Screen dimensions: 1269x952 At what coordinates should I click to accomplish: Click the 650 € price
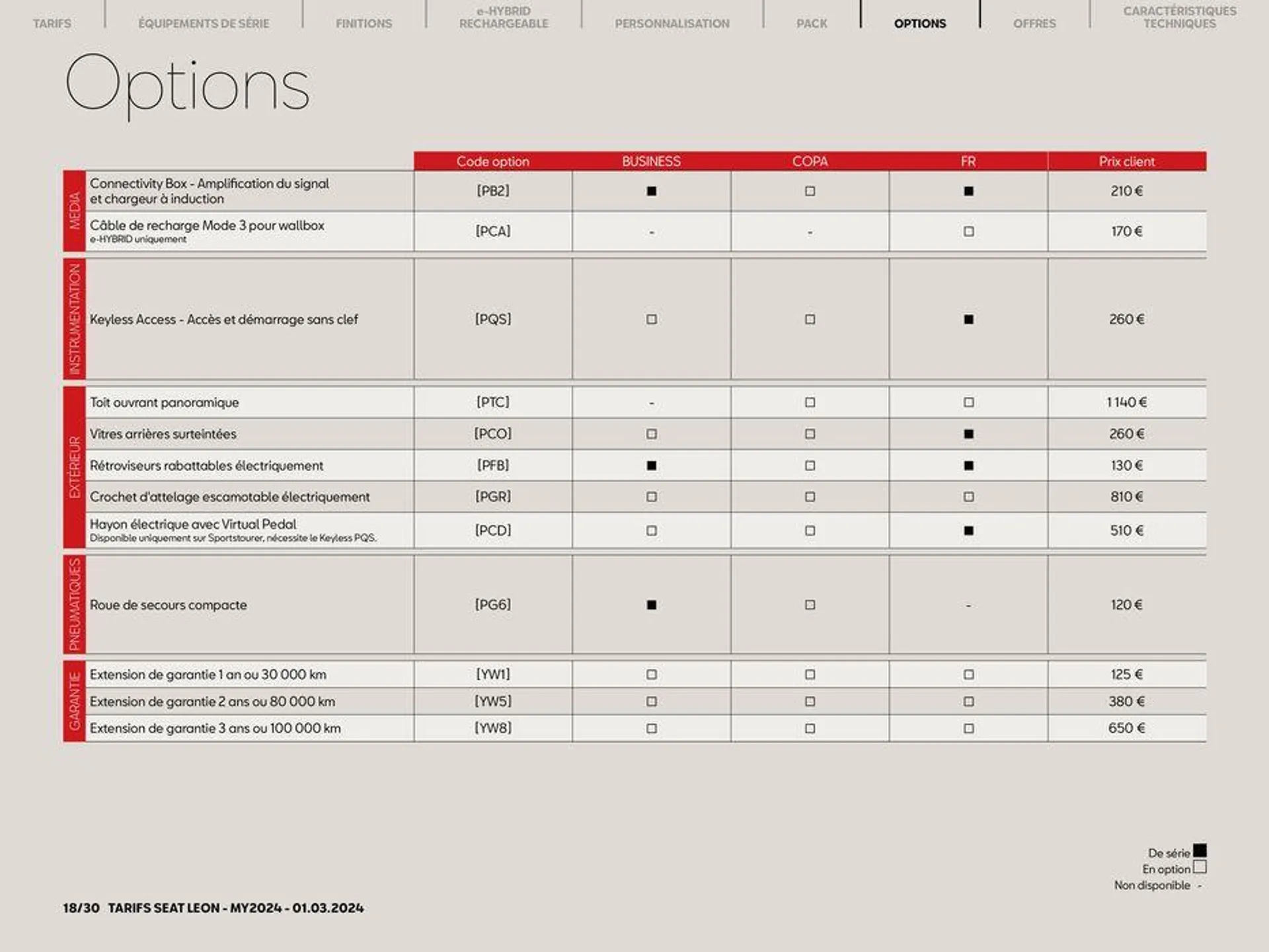[1127, 729]
